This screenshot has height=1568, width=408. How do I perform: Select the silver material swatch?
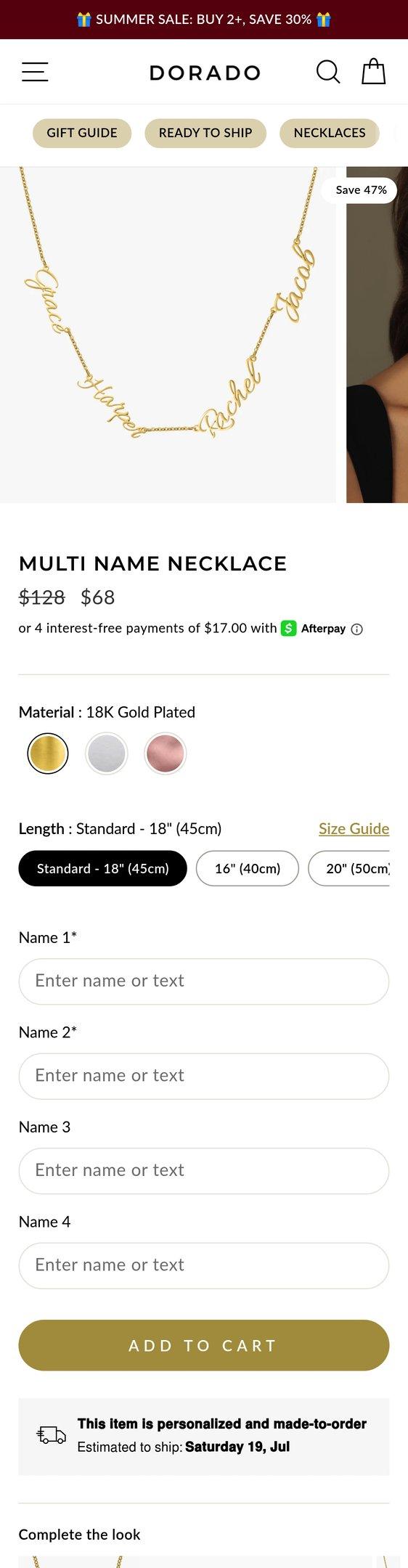point(107,754)
